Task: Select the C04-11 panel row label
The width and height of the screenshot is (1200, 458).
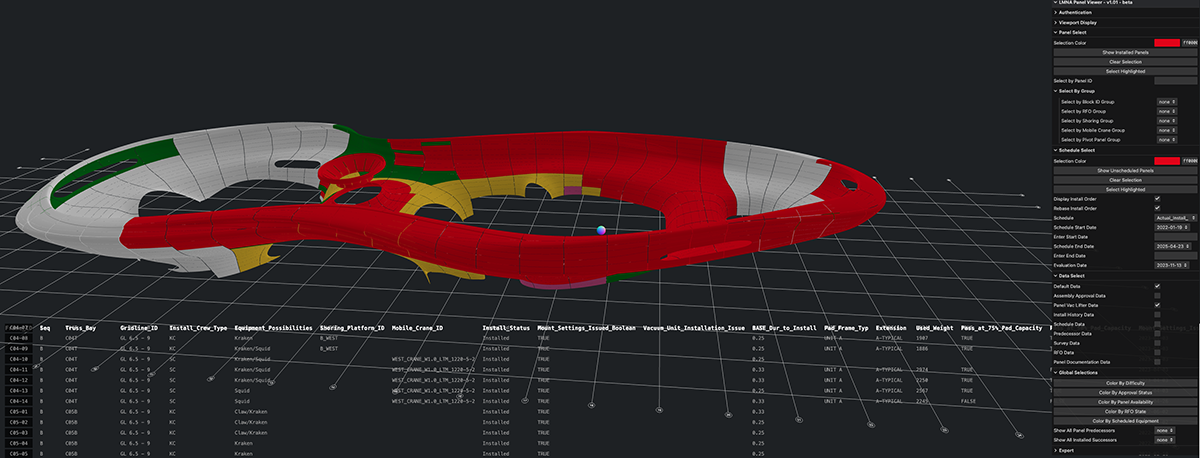Action: (x=17, y=370)
